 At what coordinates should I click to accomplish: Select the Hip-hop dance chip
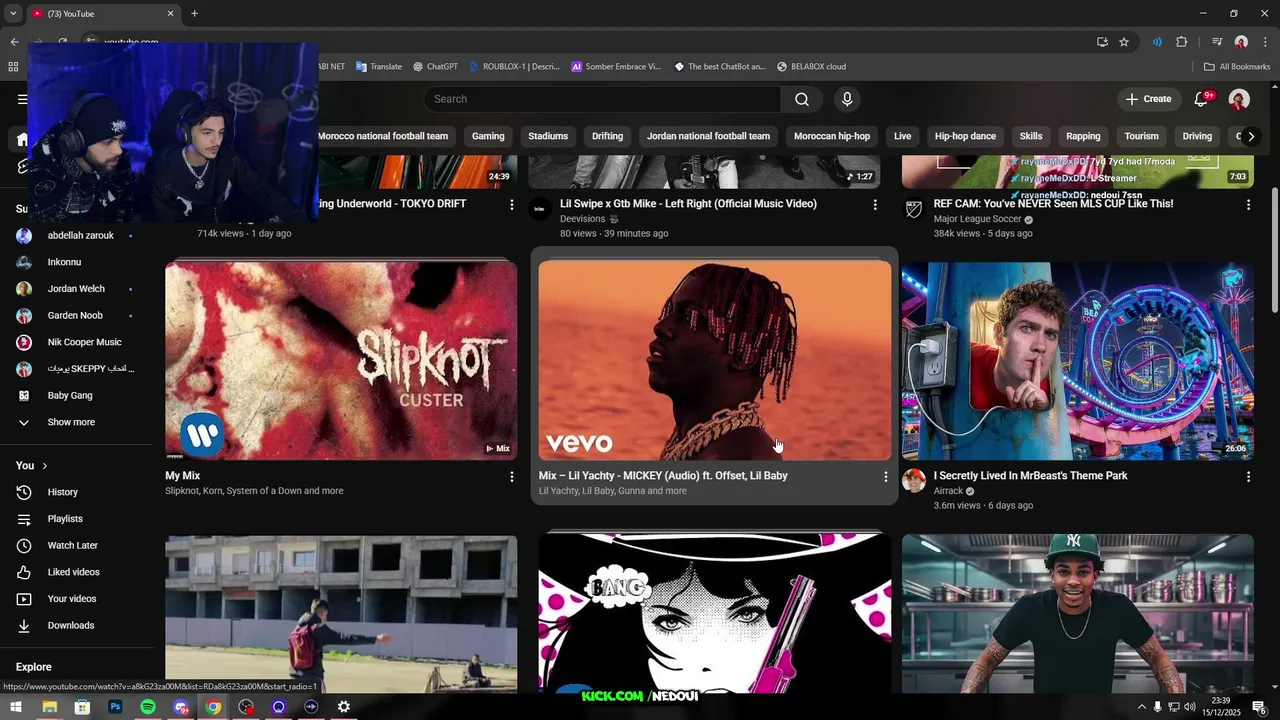coord(965,136)
